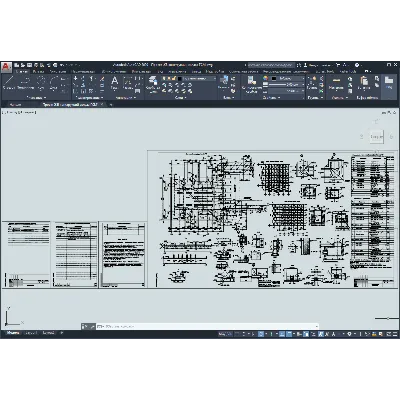Select the Circle drawing tool
Image resolution: width=400 pixels, height=400 pixels.
(41, 83)
